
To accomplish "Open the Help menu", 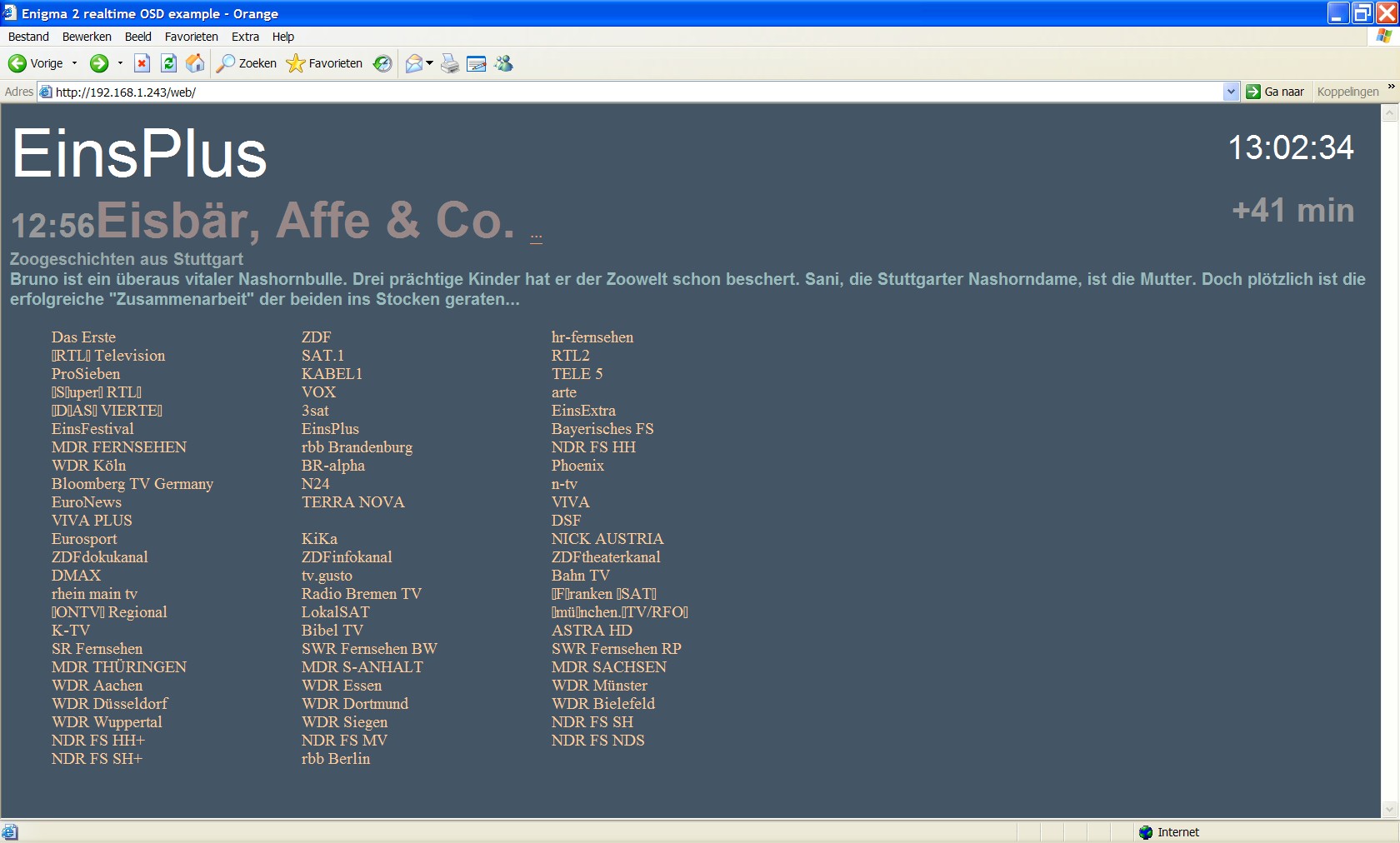I will (x=283, y=37).
